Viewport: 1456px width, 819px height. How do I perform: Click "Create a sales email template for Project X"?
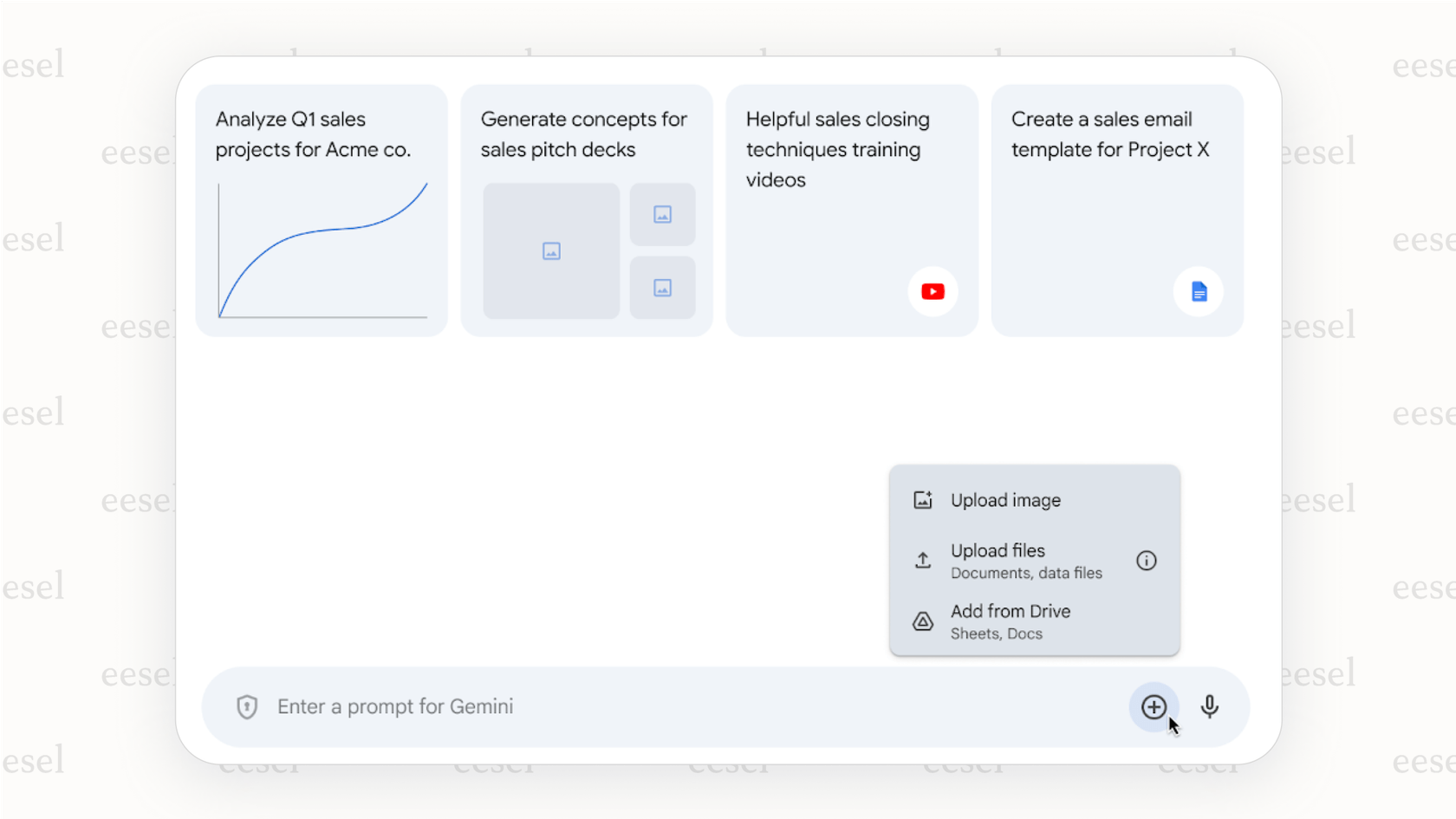point(1117,210)
